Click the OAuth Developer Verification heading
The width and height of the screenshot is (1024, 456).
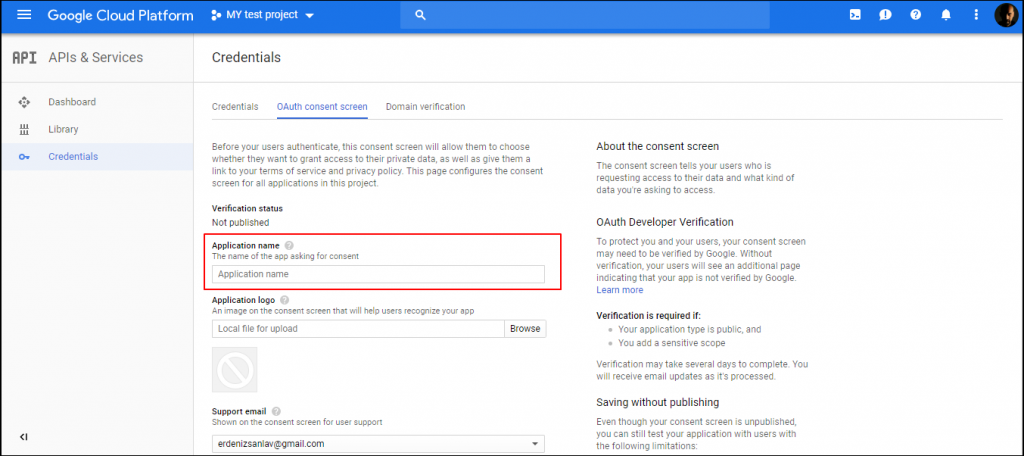(x=665, y=222)
